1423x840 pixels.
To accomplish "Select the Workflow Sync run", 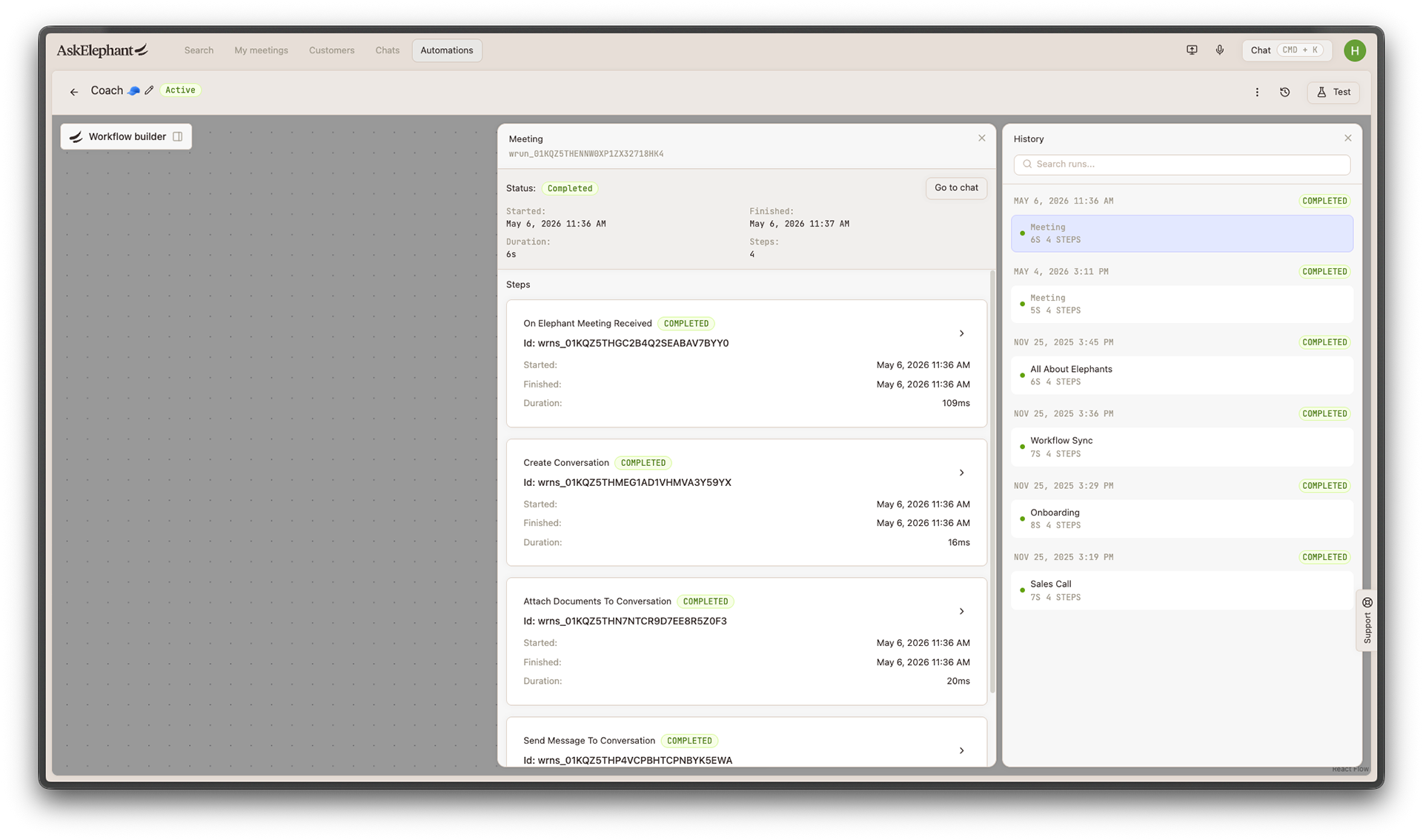I will [1181, 447].
